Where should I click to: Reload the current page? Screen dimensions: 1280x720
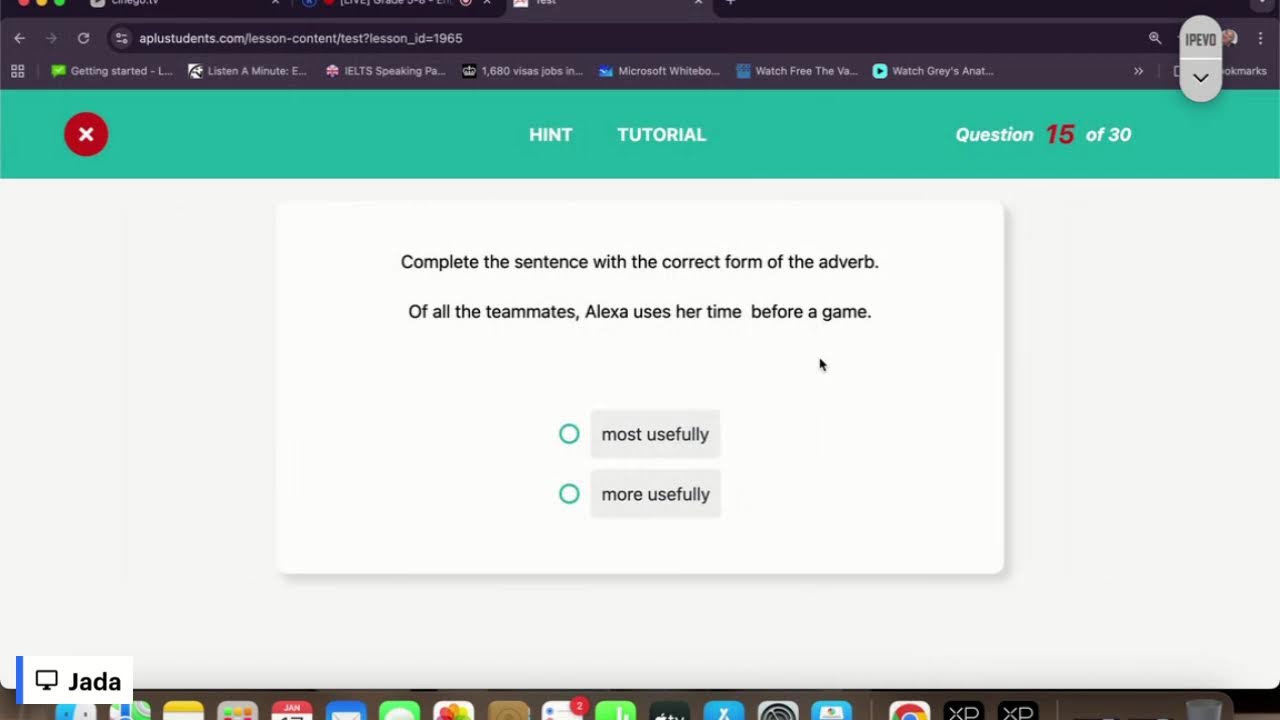pos(84,38)
